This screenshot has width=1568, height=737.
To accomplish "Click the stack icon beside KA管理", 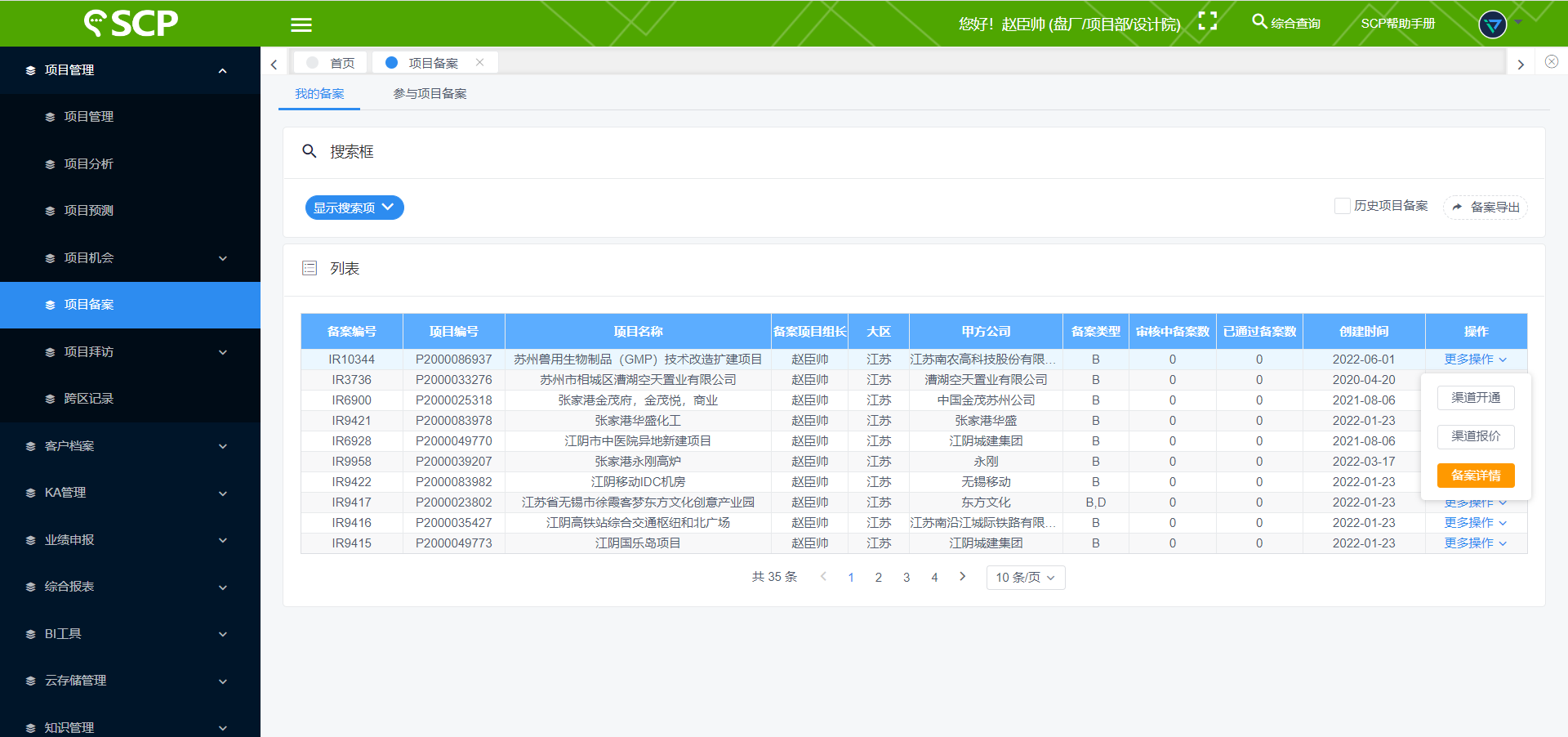I will click(30, 493).
